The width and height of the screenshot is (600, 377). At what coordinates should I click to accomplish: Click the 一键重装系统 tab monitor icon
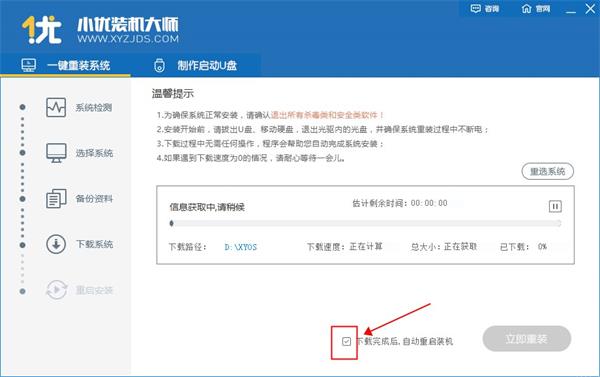29,65
